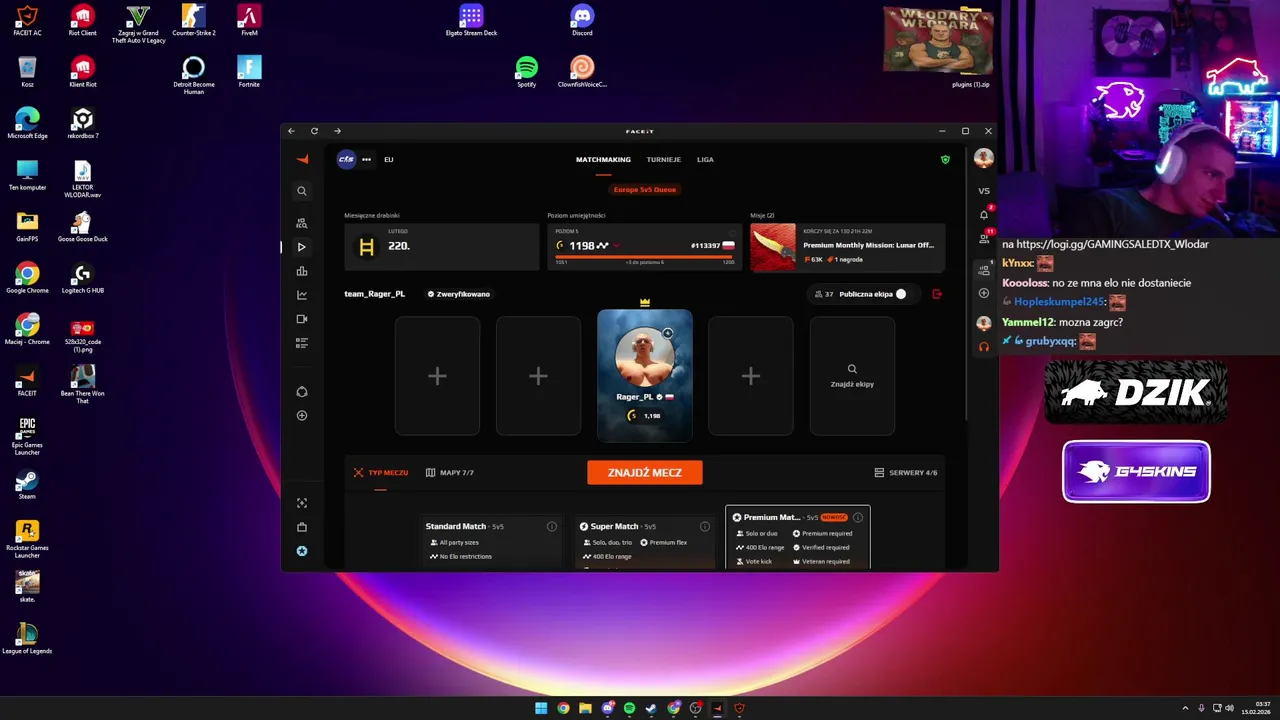Open the search icon in FACEIT sidebar

click(x=302, y=191)
